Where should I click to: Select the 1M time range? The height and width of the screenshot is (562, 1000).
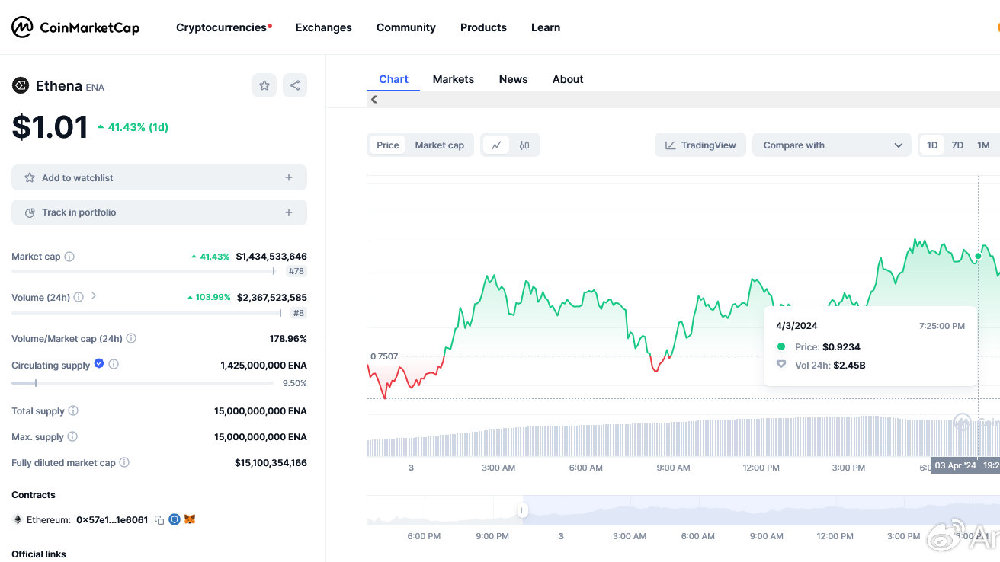pos(983,145)
